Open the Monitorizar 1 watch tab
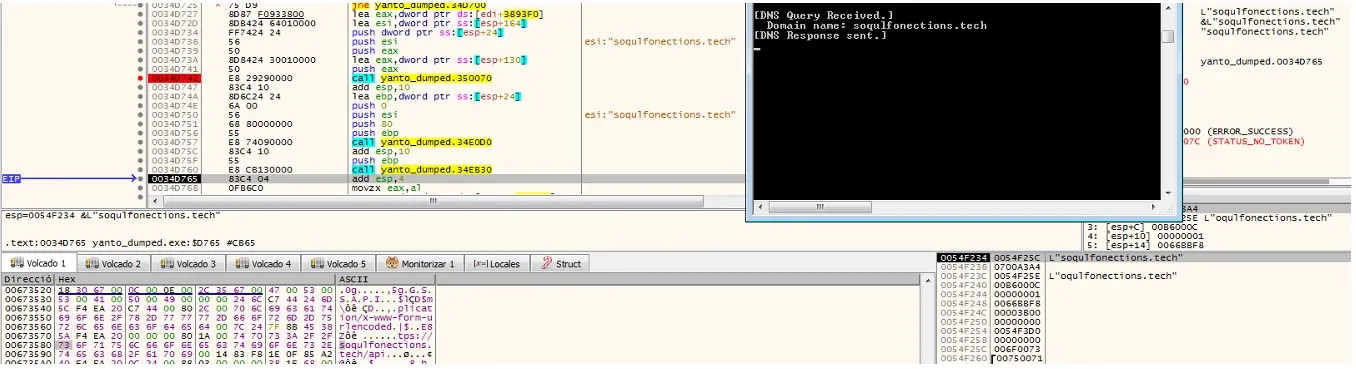The image size is (1356, 369). click(421, 263)
